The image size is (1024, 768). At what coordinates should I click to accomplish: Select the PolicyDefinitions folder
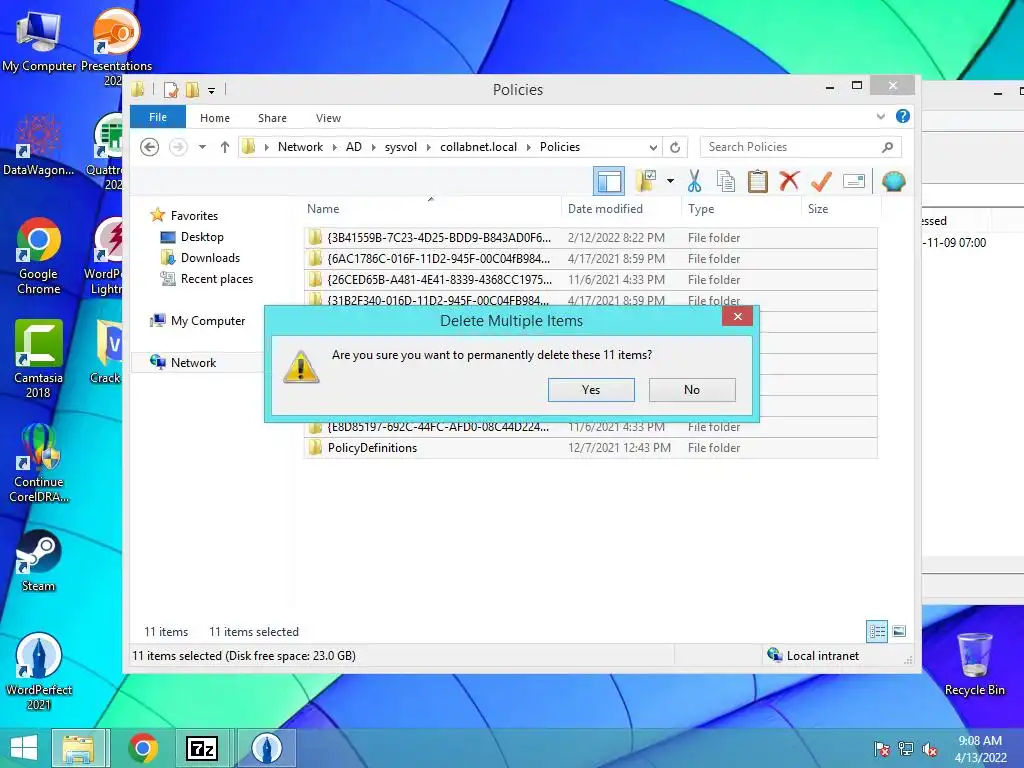coord(590,448)
